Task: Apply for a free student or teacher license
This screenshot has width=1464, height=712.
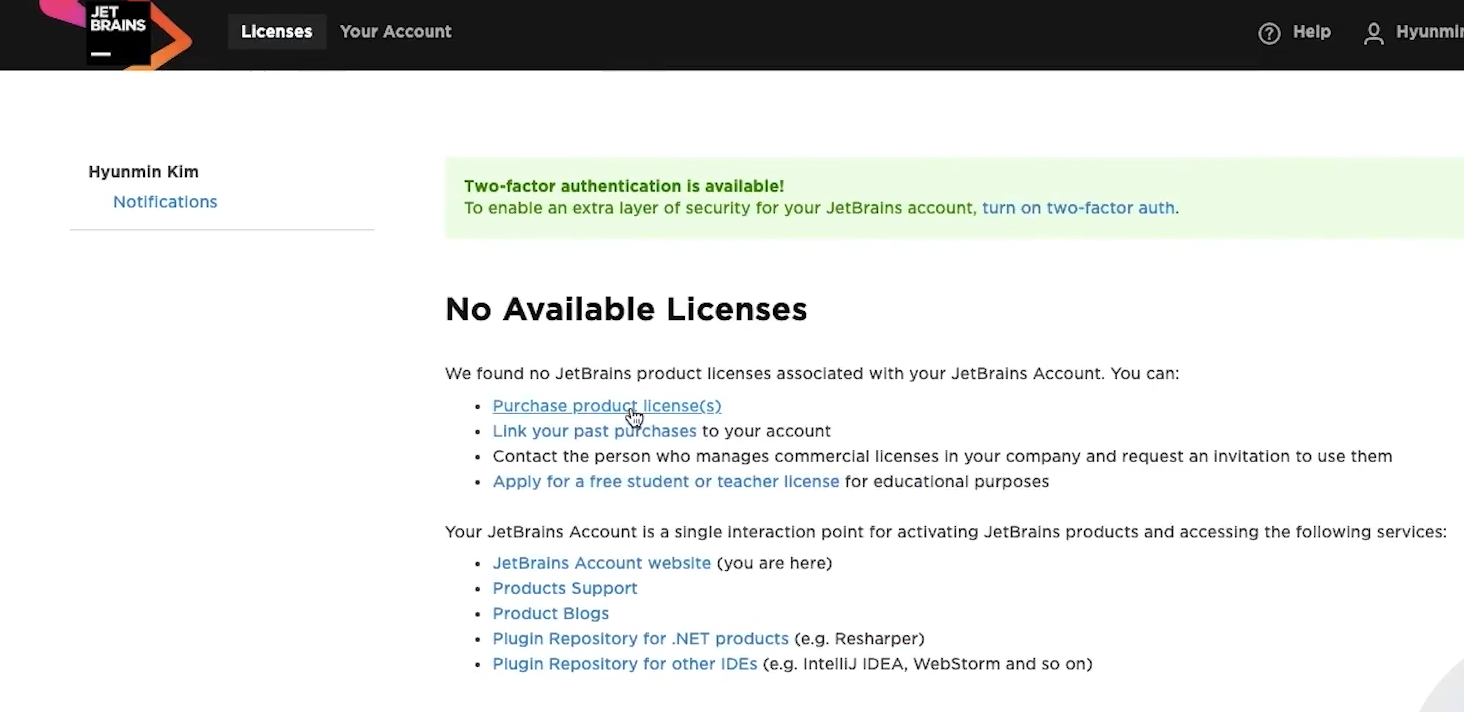Action: (x=666, y=482)
